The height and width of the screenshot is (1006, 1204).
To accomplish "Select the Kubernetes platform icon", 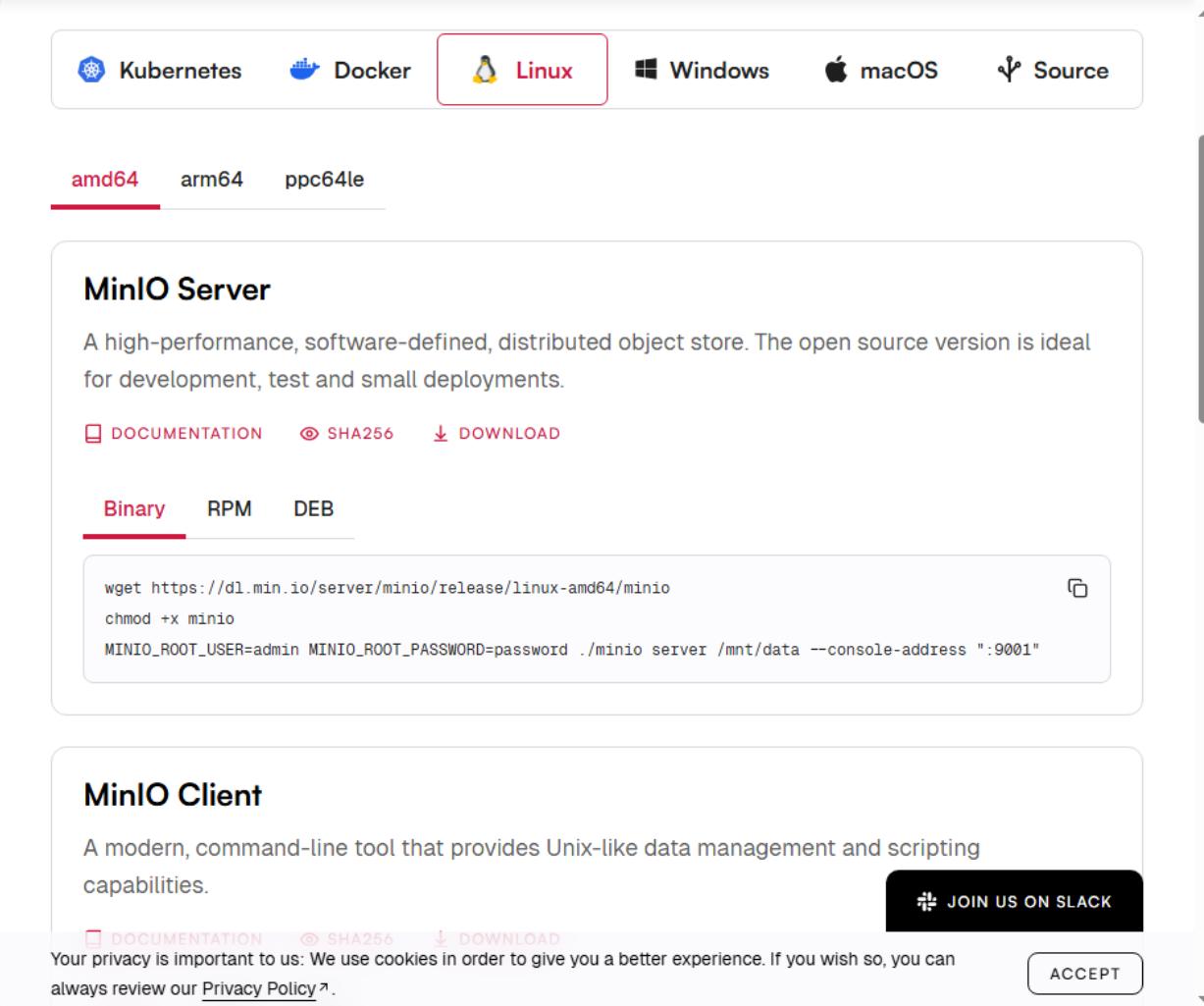I will 91,70.
